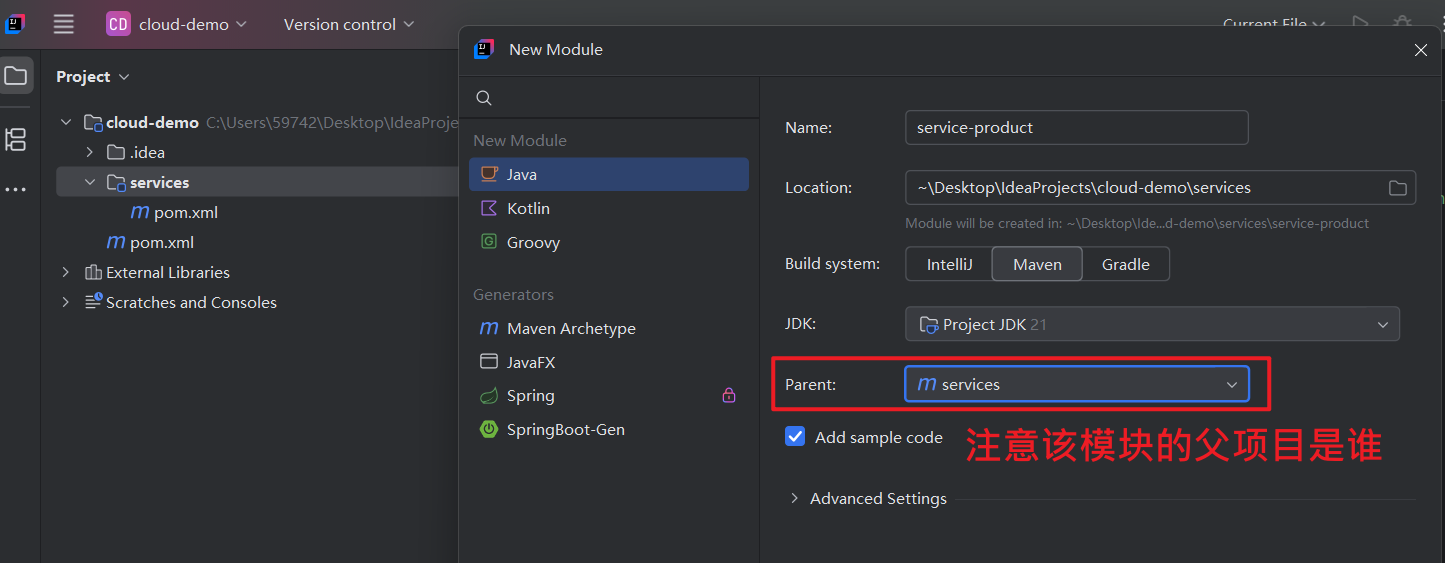Select the .idea folder row
The height and width of the screenshot is (563, 1445).
click(257, 152)
